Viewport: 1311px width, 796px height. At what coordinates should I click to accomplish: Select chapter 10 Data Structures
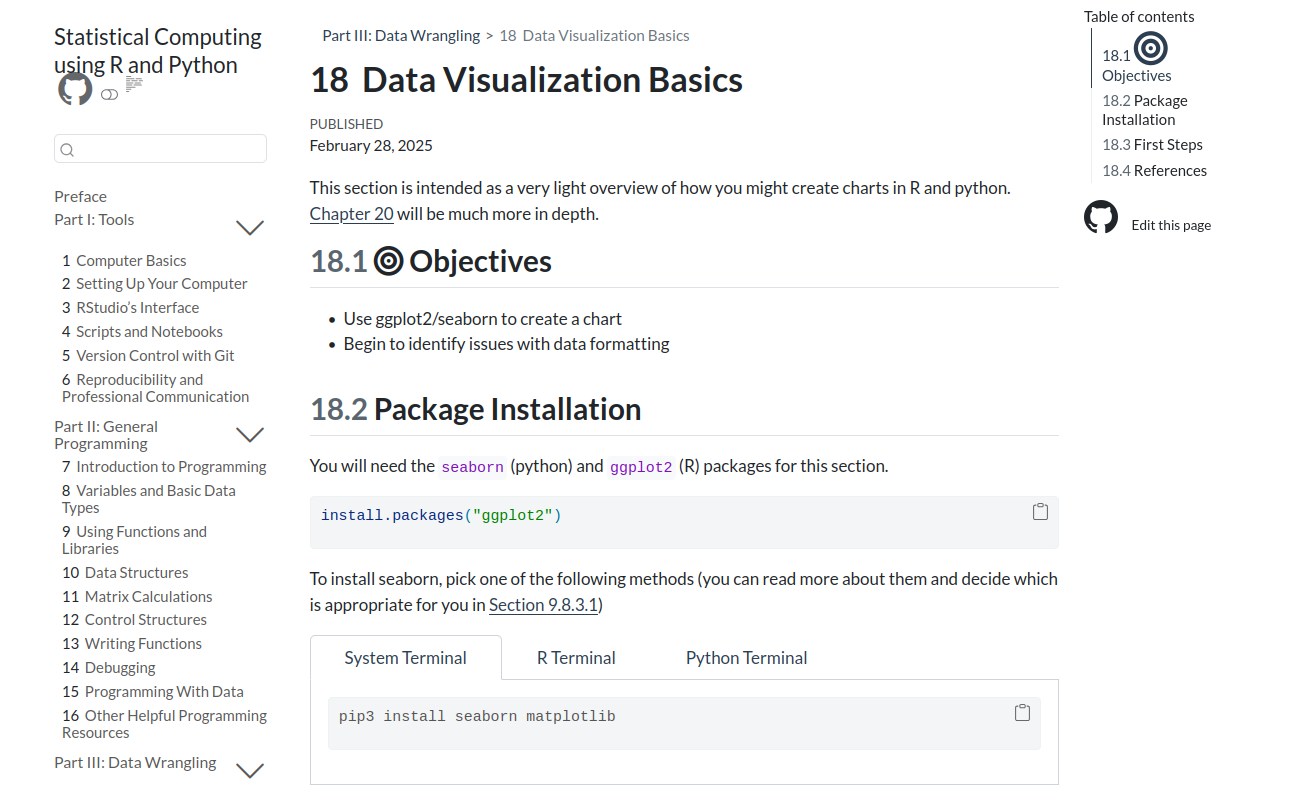pyautogui.click(x=125, y=572)
